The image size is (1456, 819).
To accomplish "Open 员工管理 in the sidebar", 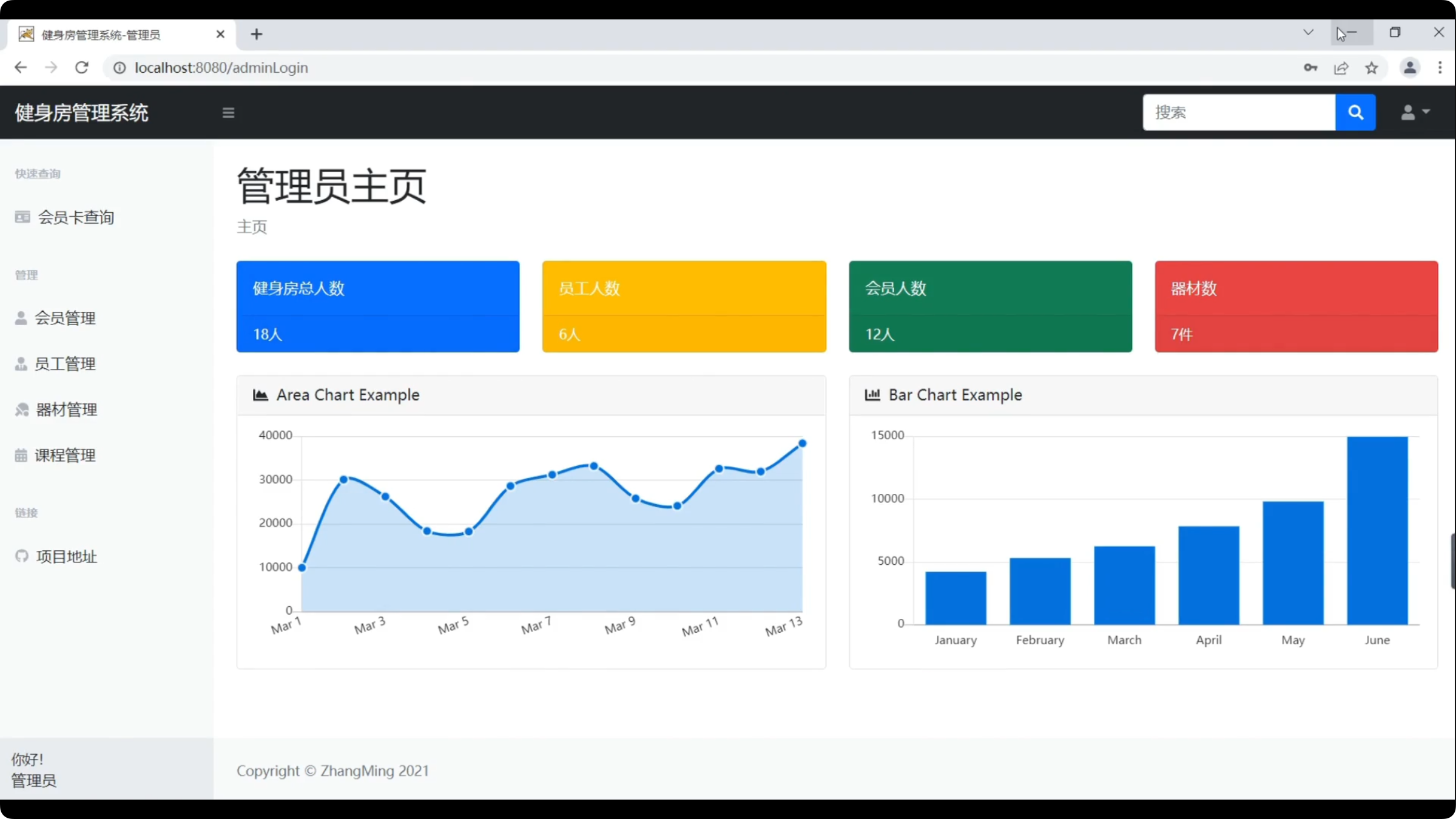I will 65,364.
